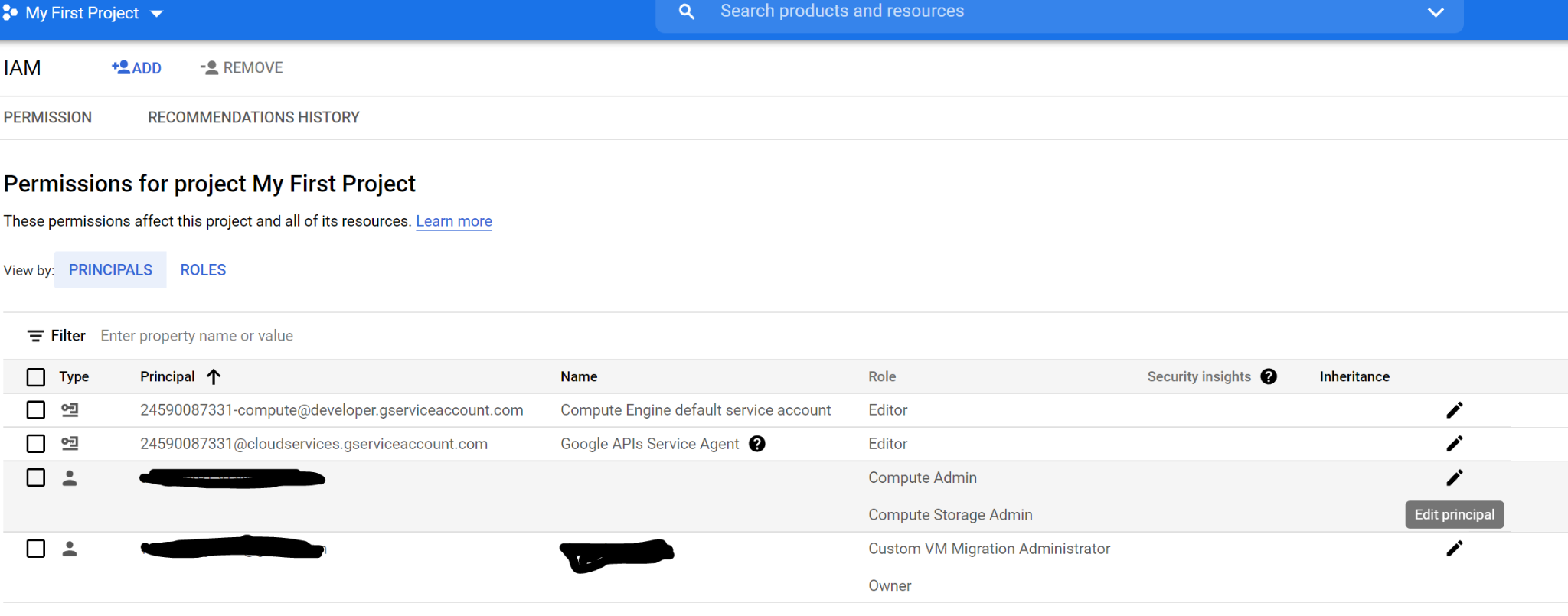Click the search magnifier icon

(687, 11)
